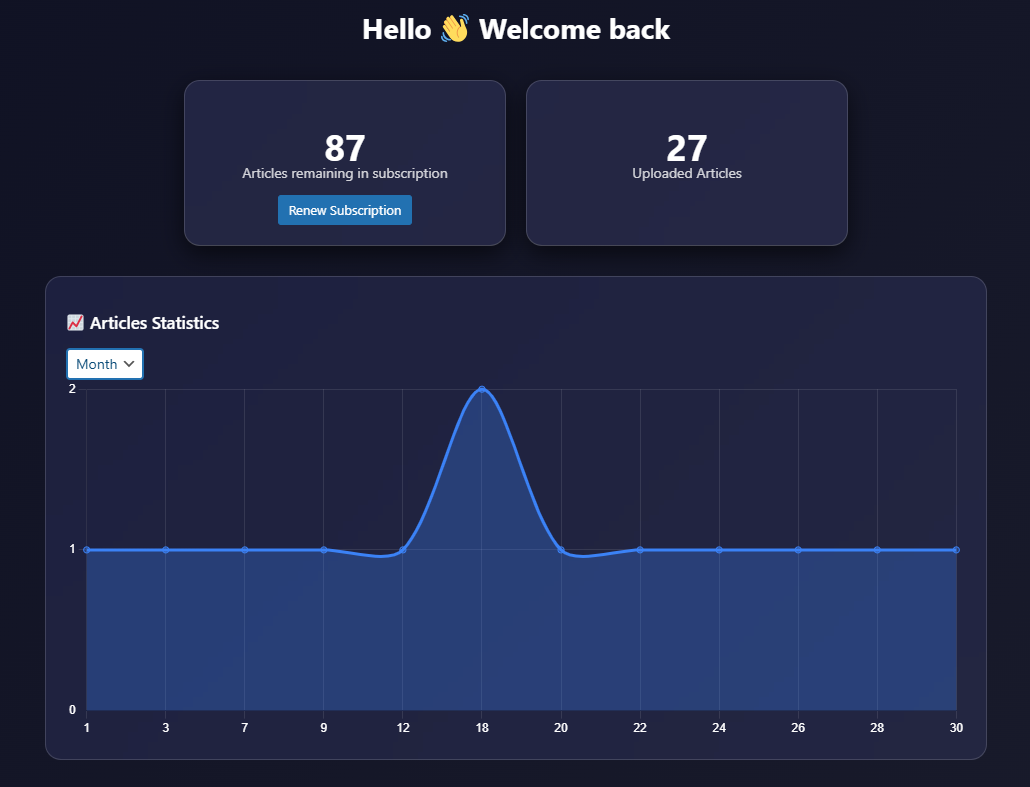
Task: Click the Renew Subscription button
Action: [x=344, y=210]
